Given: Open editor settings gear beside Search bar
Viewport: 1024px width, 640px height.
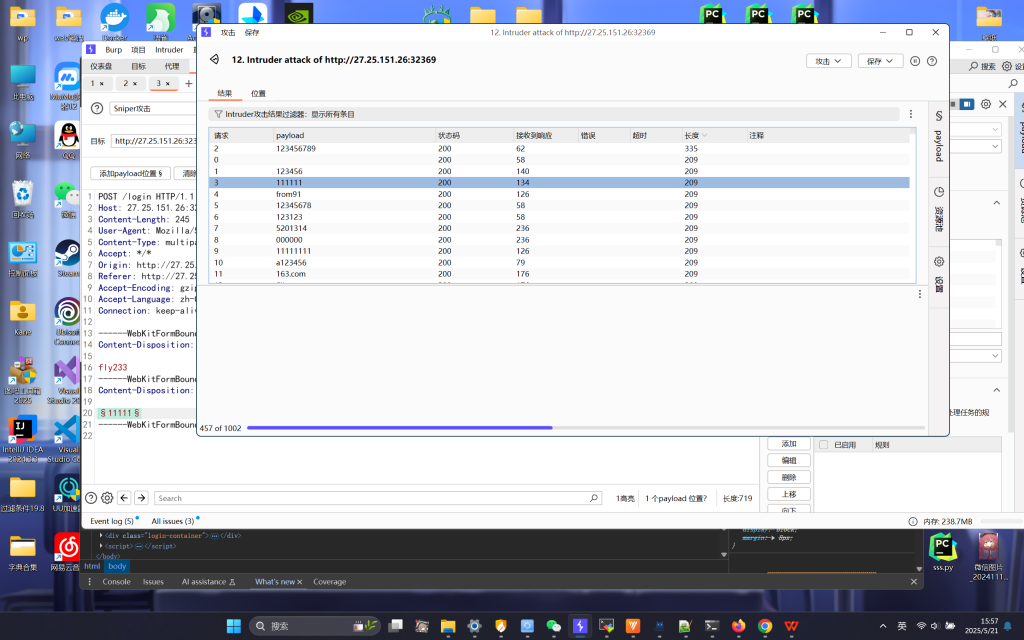Looking at the screenshot, I should pyautogui.click(x=107, y=498).
